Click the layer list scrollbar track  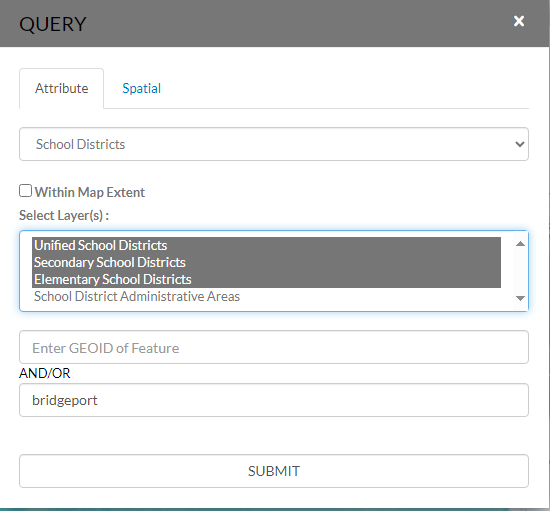pos(520,271)
